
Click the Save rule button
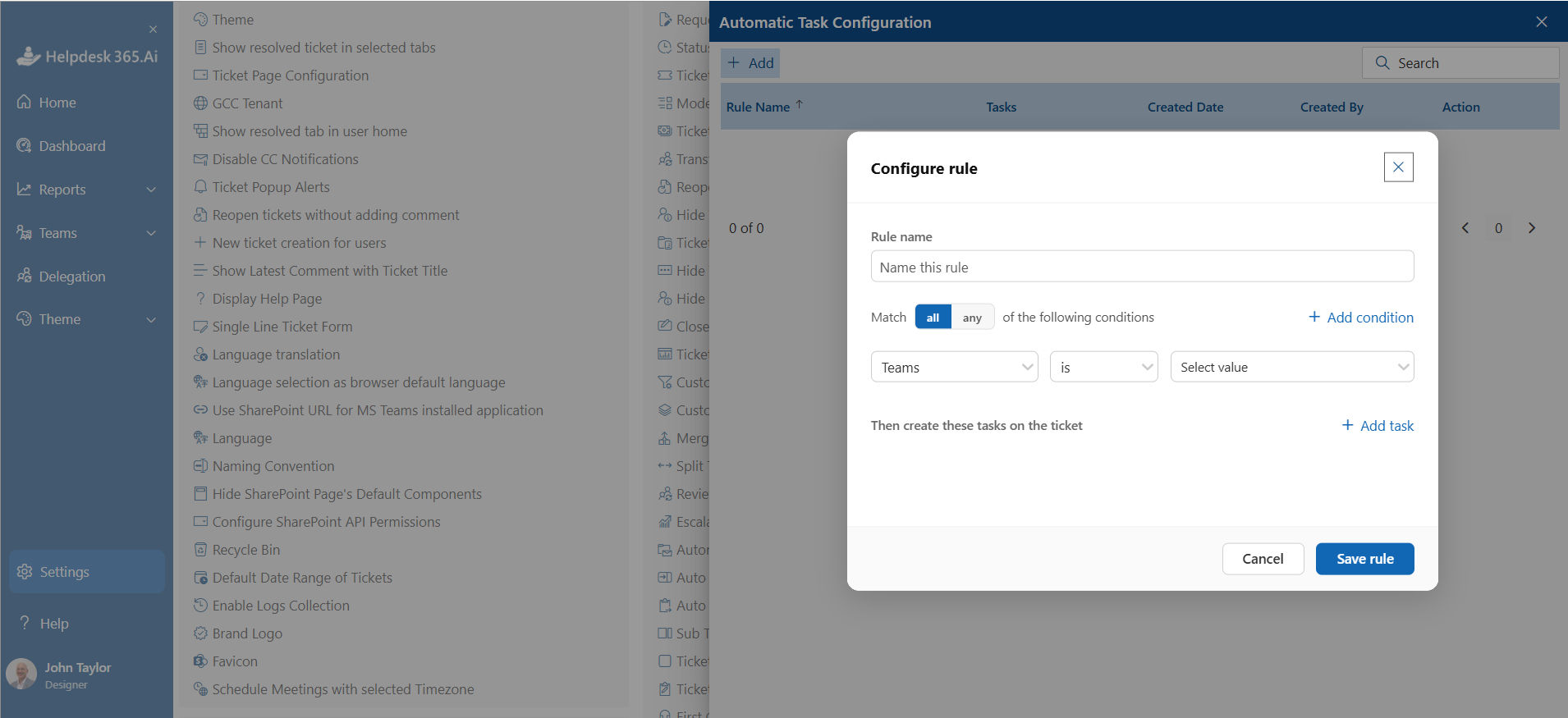click(x=1364, y=558)
